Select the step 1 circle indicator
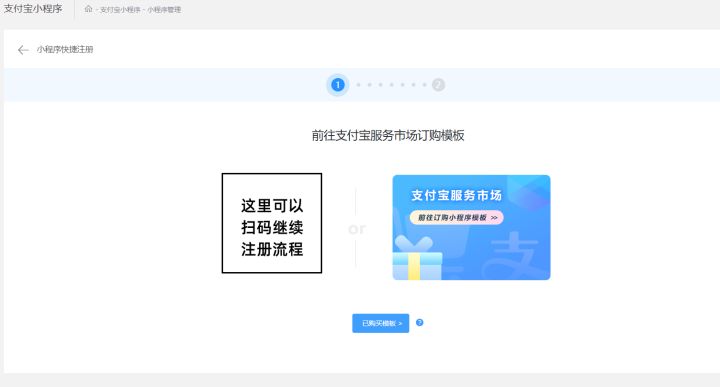The width and height of the screenshot is (720, 387). [338, 85]
